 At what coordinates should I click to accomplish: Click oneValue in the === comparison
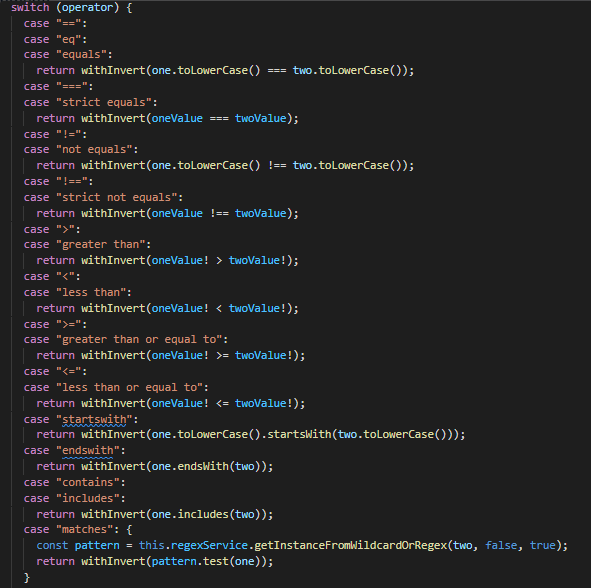click(x=178, y=118)
